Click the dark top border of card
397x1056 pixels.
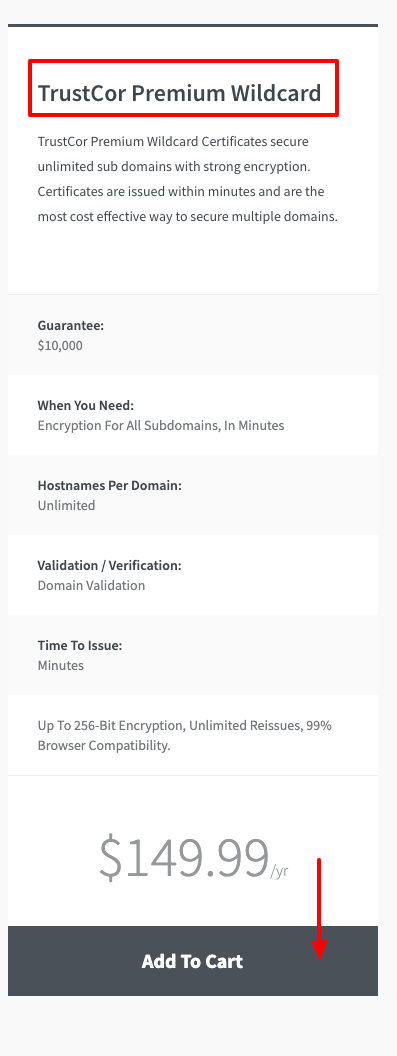(193, 26)
